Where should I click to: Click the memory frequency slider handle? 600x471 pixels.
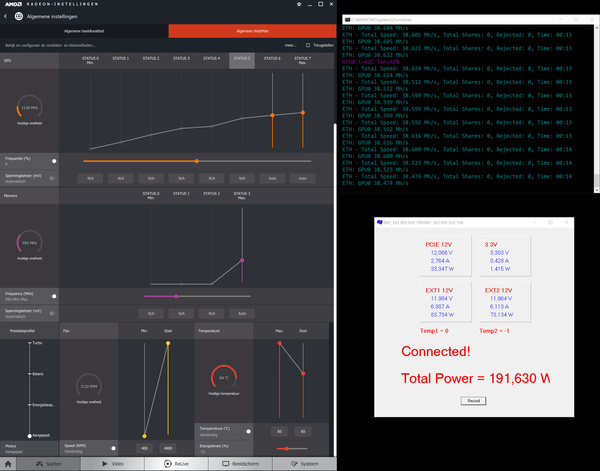(x=176, y=296)
